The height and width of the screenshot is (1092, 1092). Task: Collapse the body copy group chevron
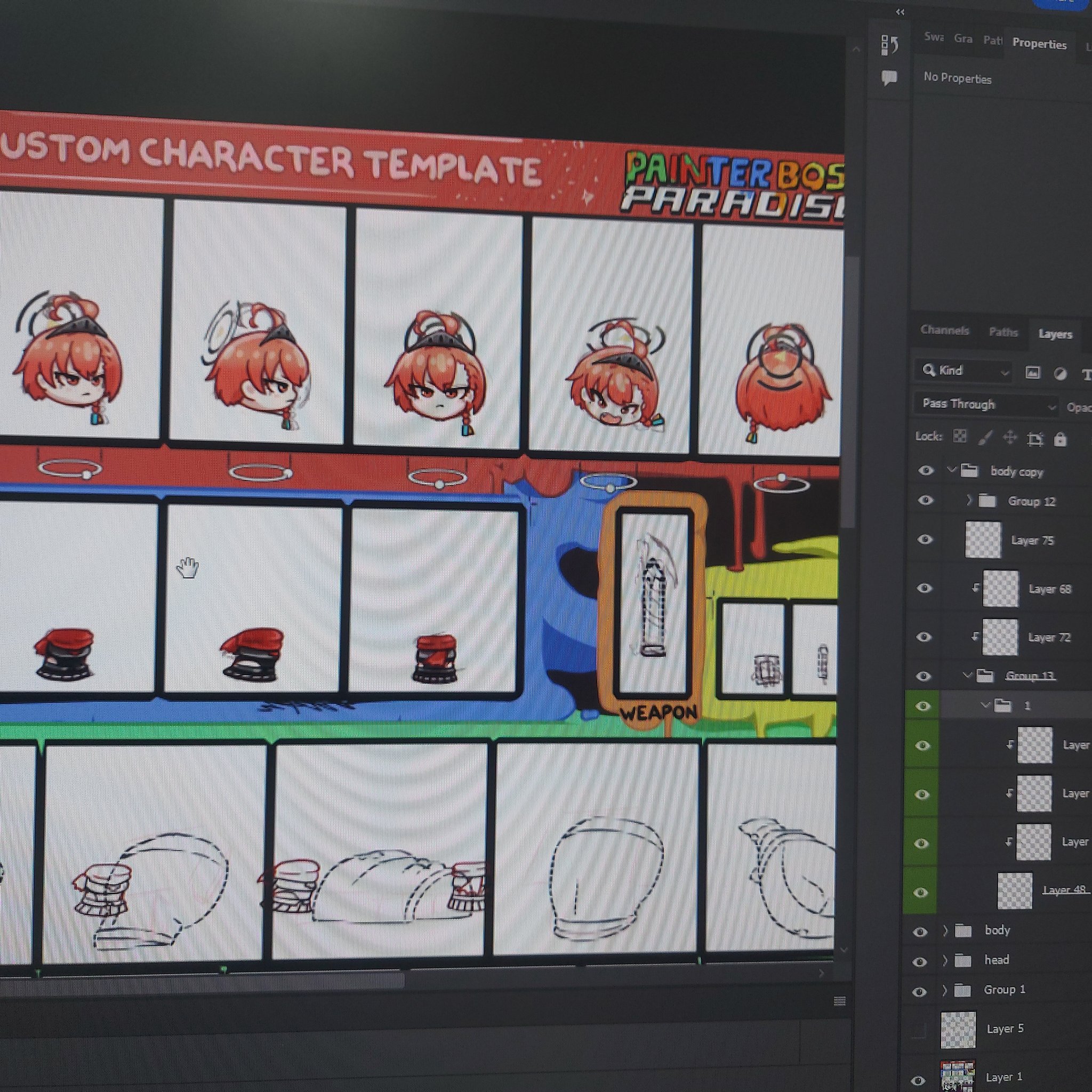click(x=952, y=470)
